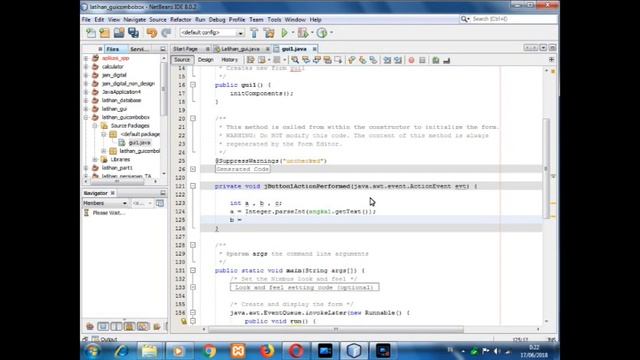Select gui1.java in the project tree
This screenshot has width=640, height=360.
point(140,143)
